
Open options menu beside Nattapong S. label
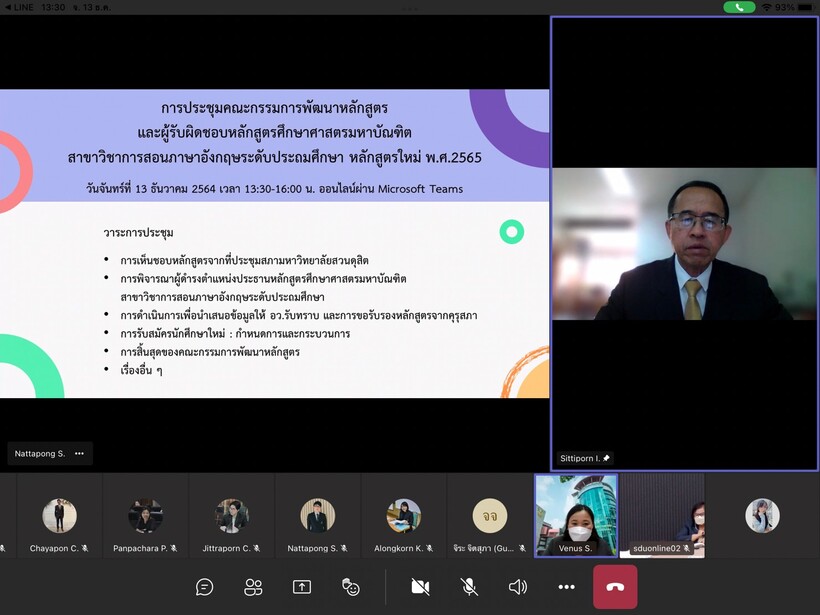coord(79,454)
